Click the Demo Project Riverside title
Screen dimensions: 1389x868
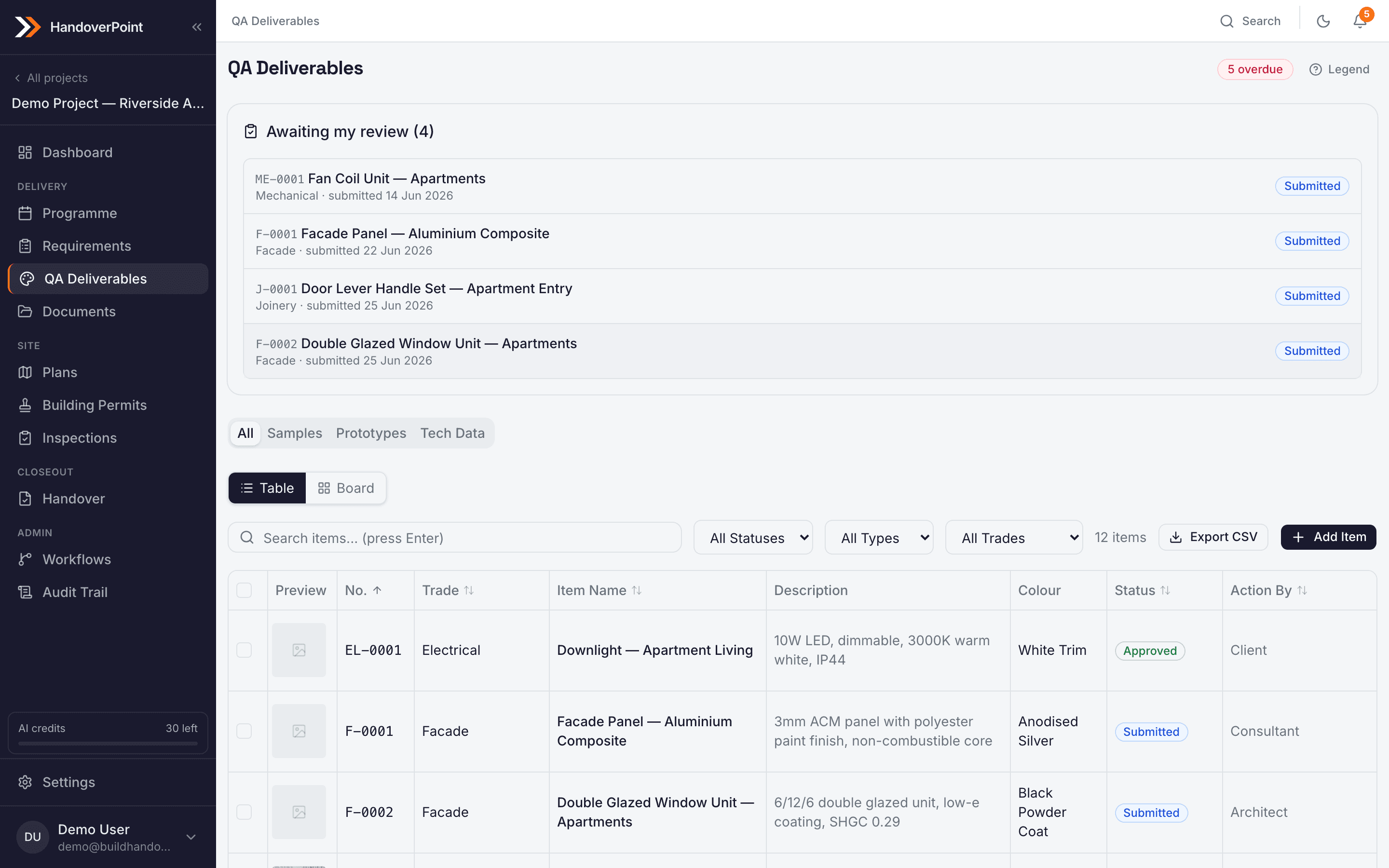click(x=108, y=103)
